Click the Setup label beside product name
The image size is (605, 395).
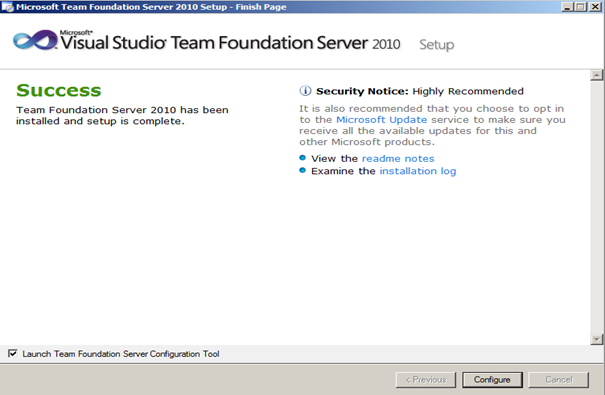[437, 45]
